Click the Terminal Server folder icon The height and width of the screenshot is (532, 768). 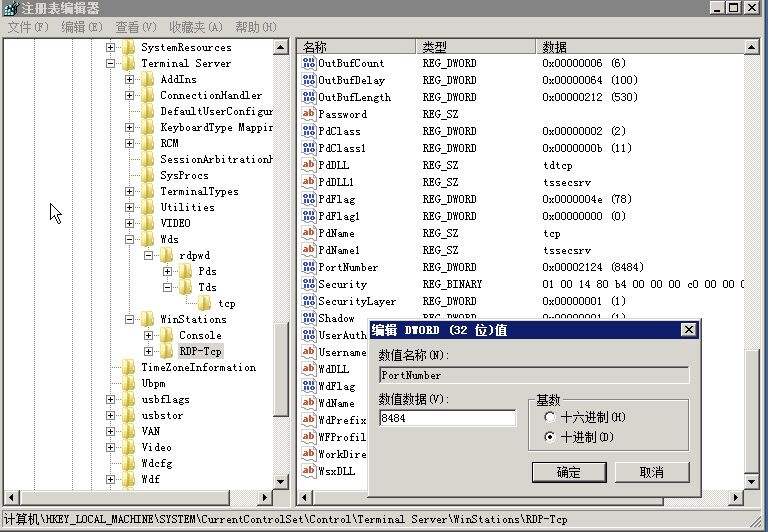(128, 63)
